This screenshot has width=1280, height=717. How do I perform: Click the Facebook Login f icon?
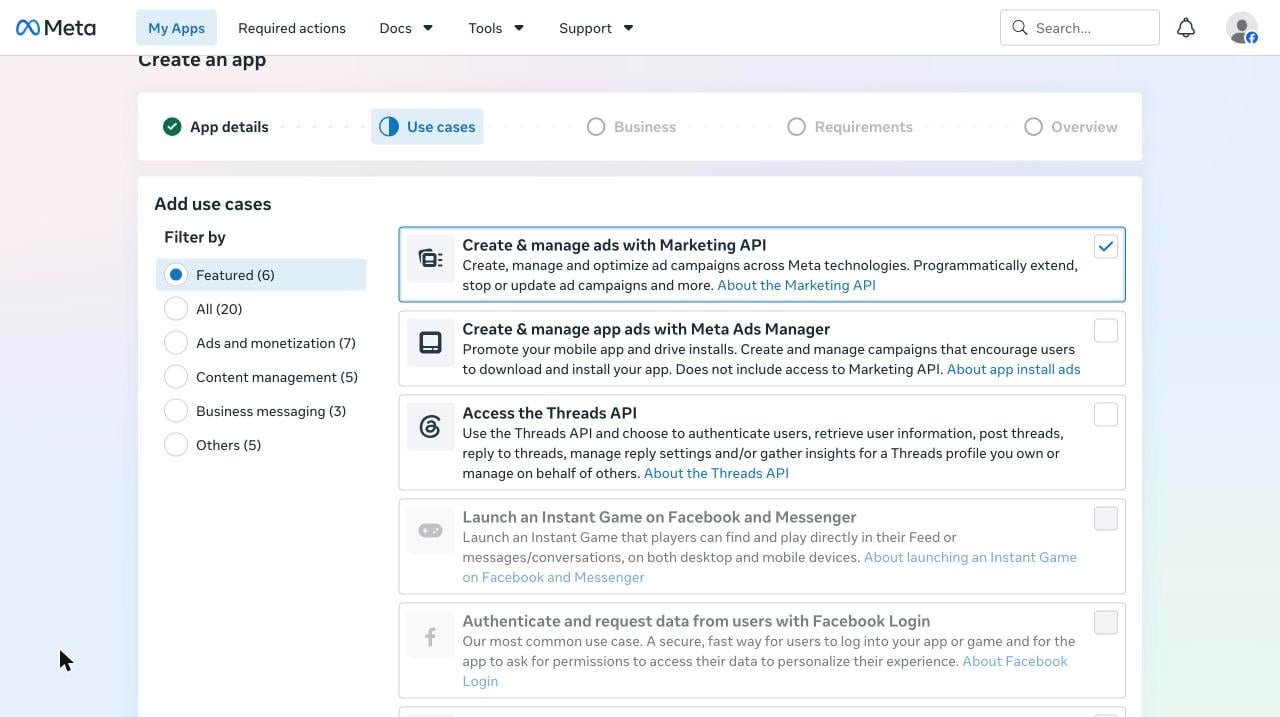coord(430,635)
